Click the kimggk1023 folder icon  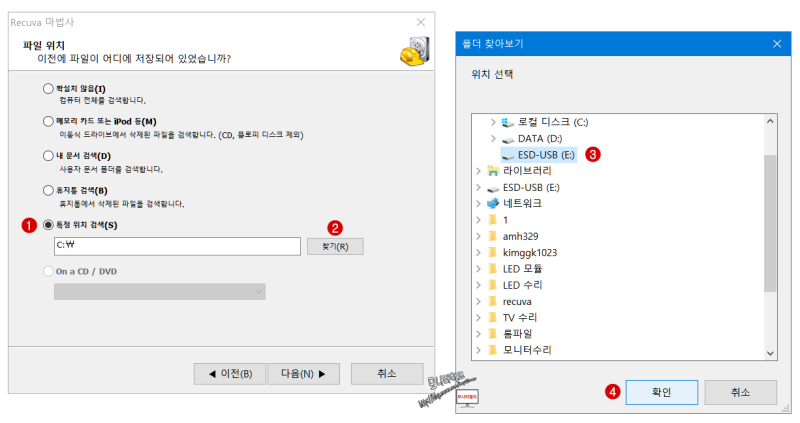tap(492, 253)
